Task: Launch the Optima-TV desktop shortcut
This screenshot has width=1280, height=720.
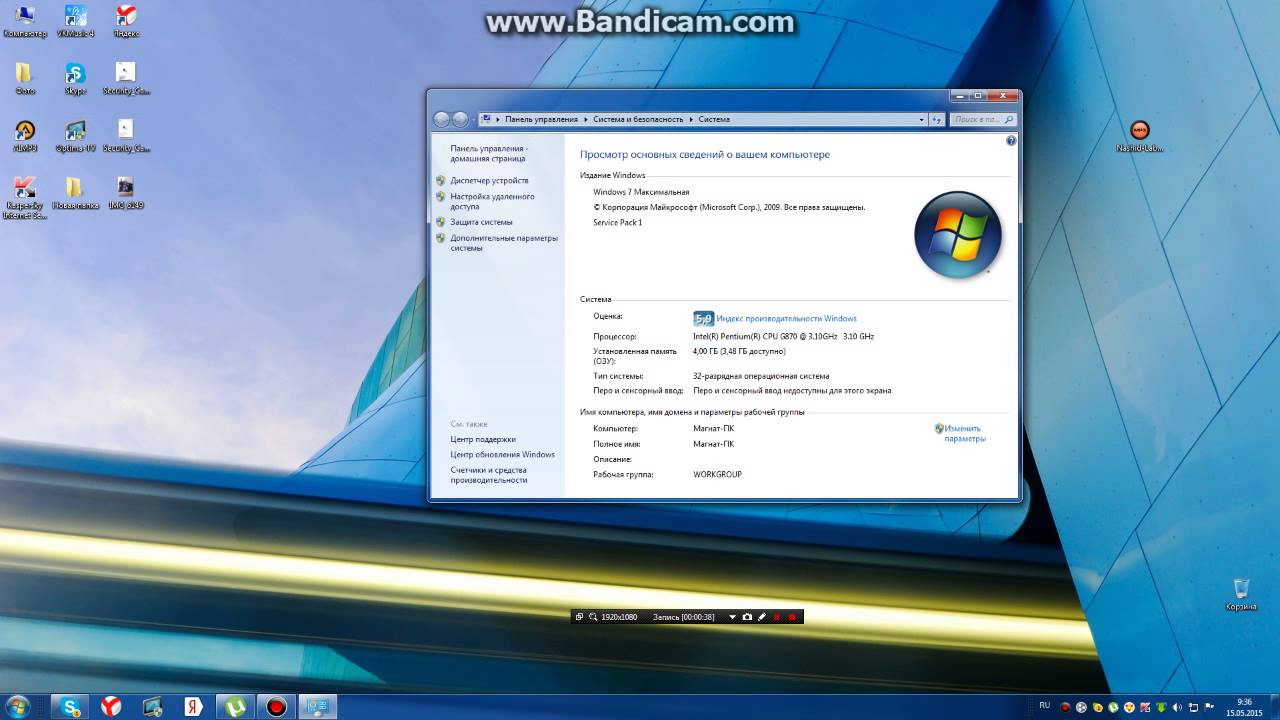Action: 75,136
